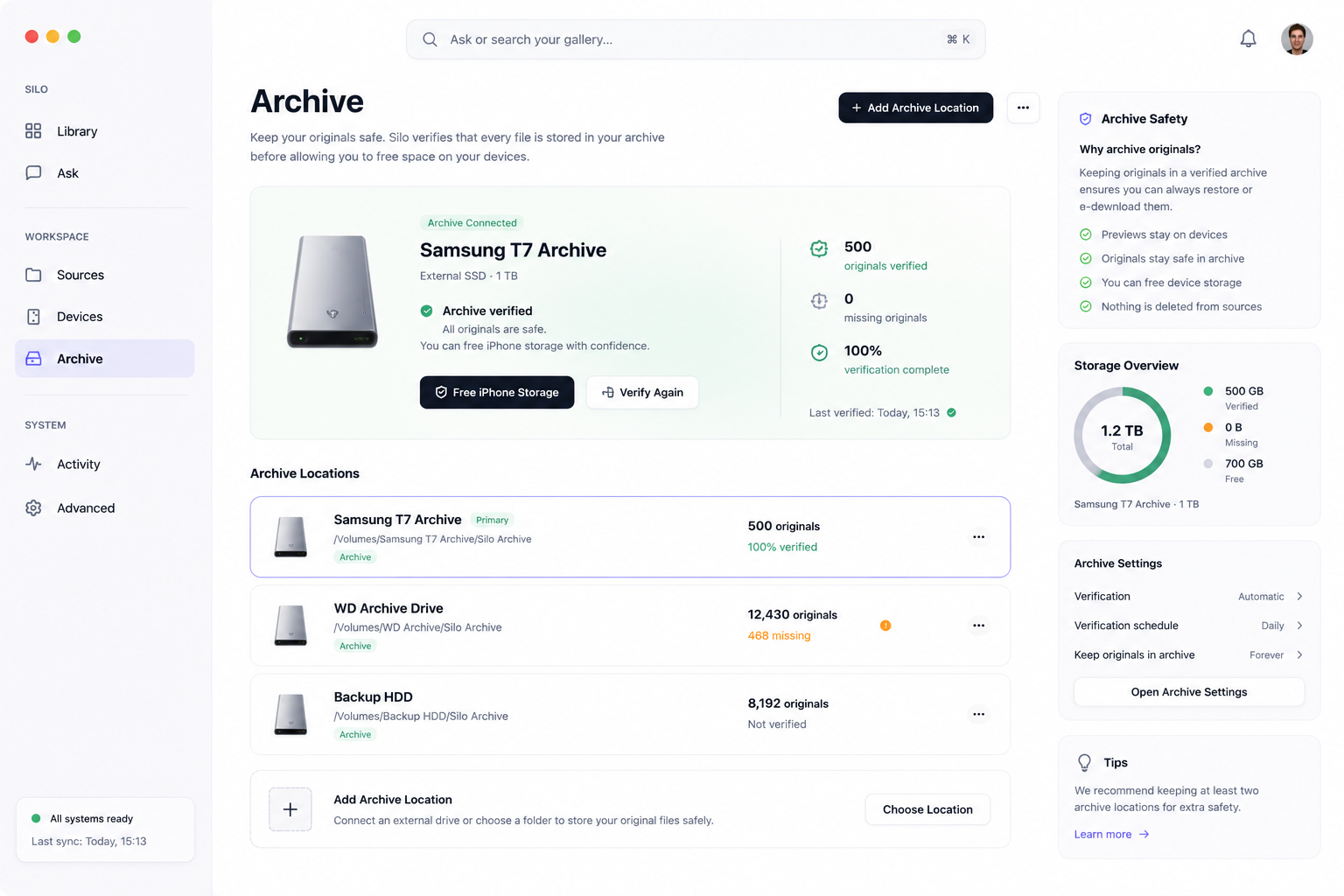Click the Library grid icon
Image resolution: width=1344 pixels, height=896 pixels.
(33, 131)
